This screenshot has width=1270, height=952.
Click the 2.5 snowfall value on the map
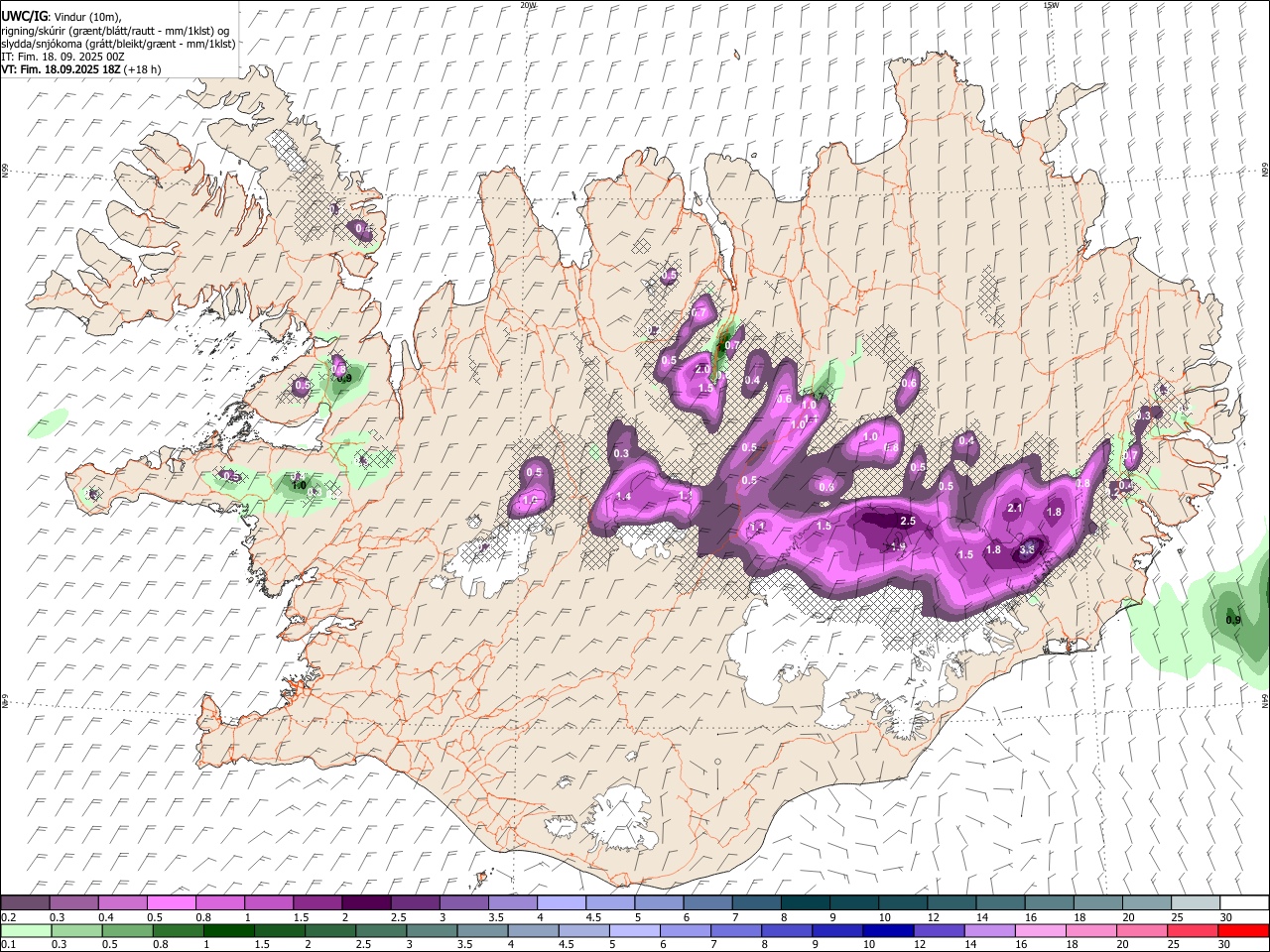click(x=907, y=521)
